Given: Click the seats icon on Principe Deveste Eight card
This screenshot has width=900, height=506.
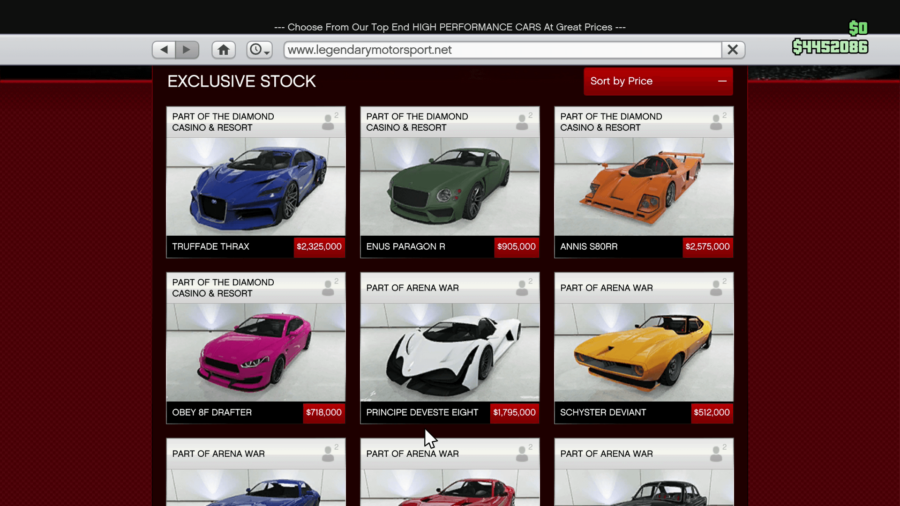Looking at the screenshot, I should (523, 287).
